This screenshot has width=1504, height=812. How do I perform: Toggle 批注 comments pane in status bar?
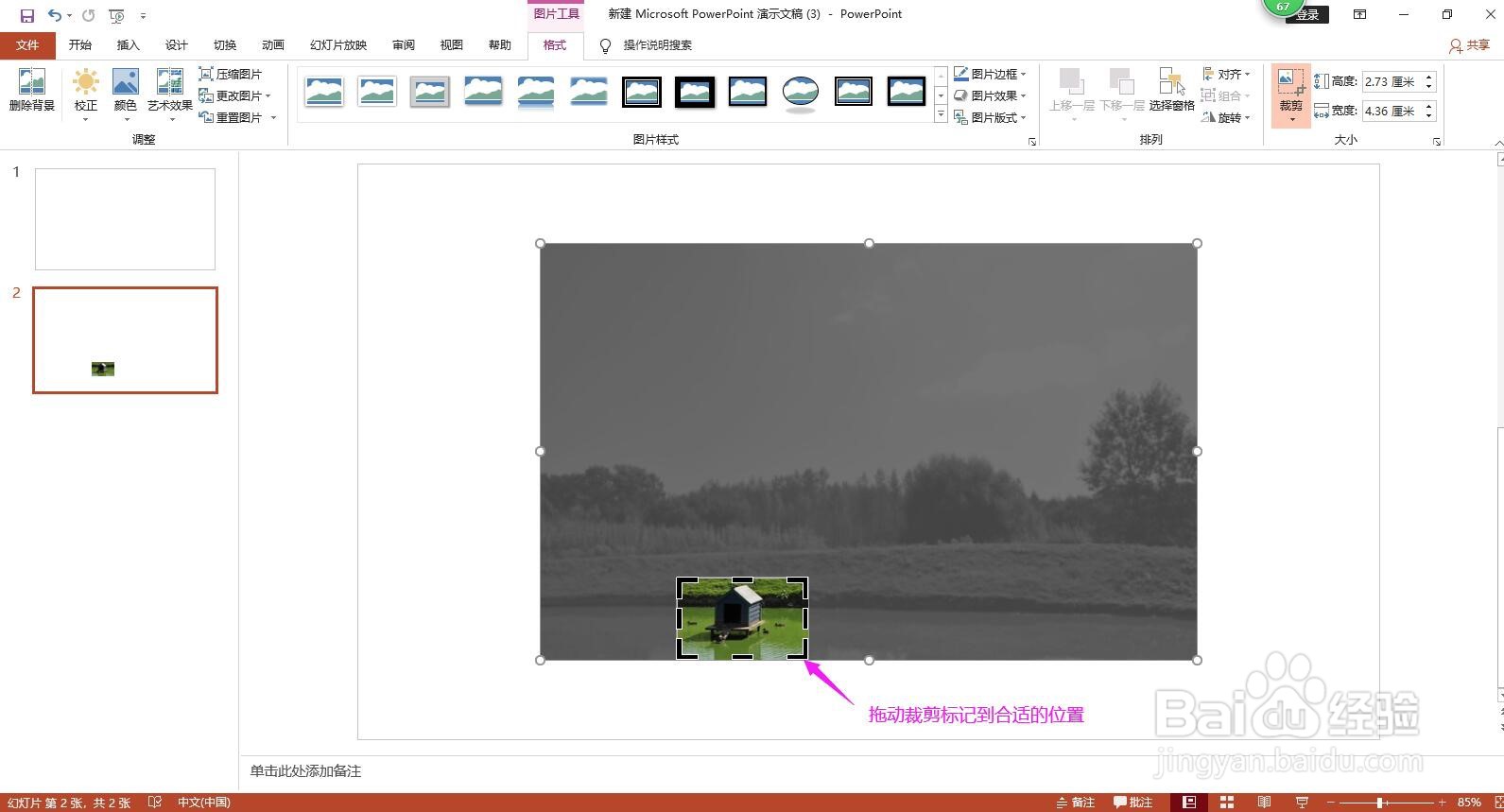pyautogui.click(x=1133, y=803)
